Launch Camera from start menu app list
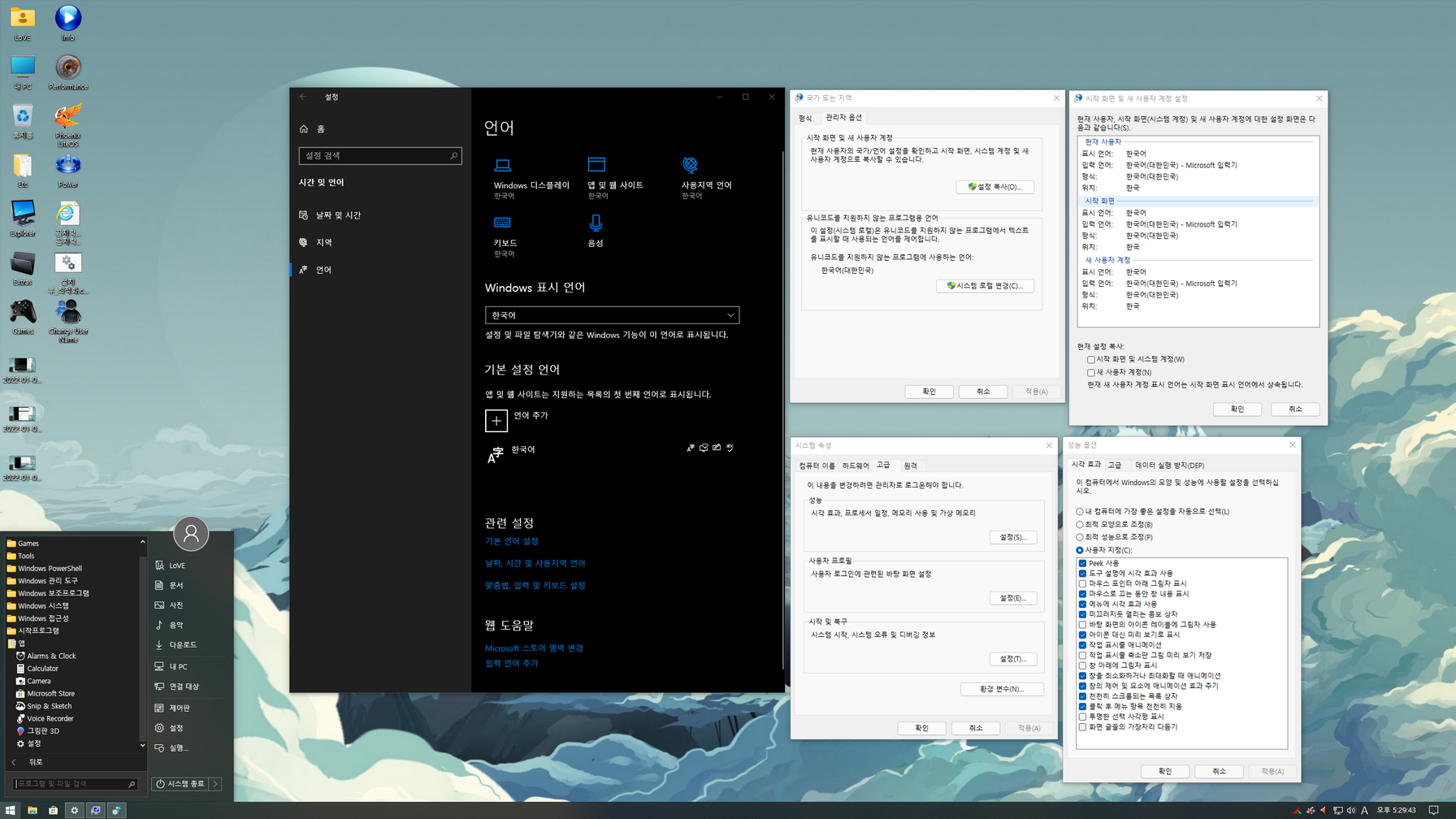The height and width of the screenshot is (819, 1456). point(38,681)
